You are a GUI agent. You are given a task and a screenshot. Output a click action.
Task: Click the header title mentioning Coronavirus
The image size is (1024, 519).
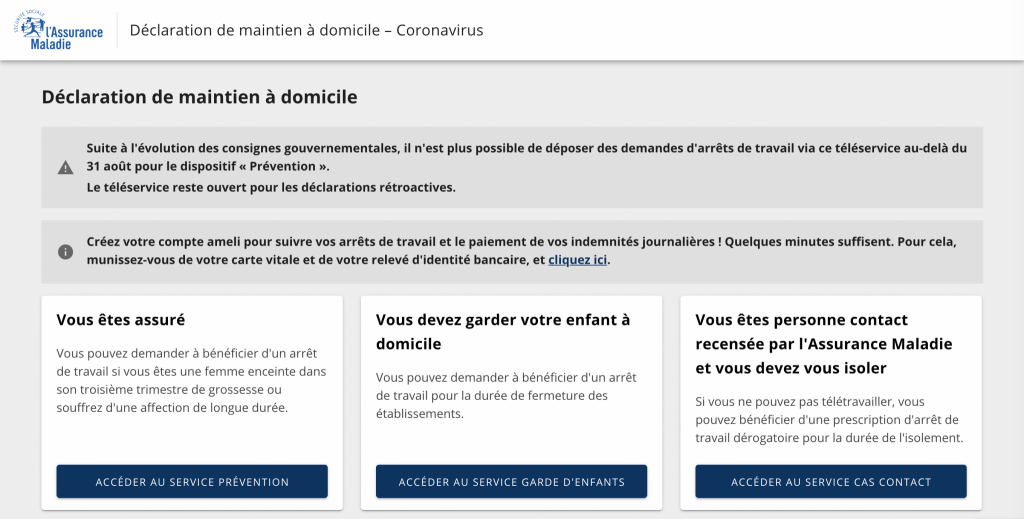point(306,30)
